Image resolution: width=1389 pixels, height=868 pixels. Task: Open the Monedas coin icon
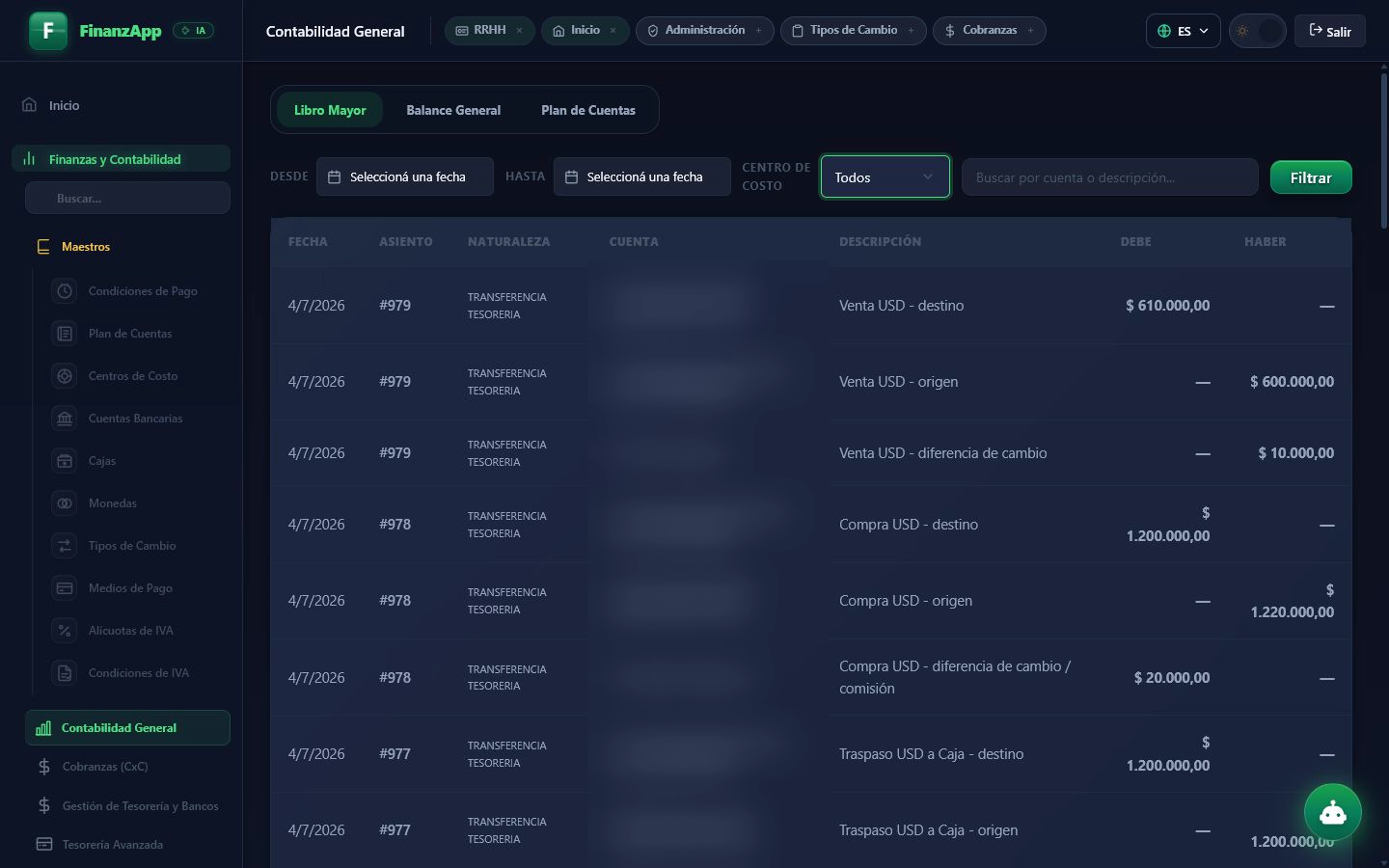65,503
